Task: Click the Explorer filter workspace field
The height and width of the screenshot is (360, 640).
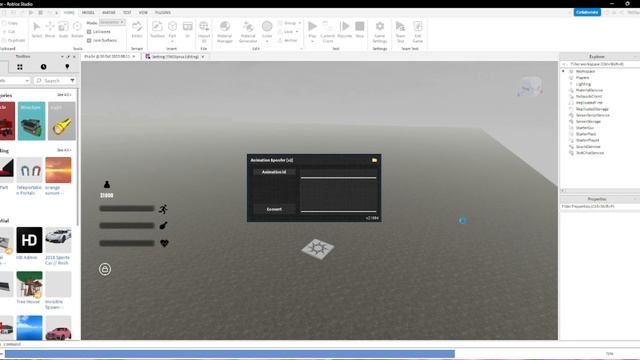Action: [599, 64]
